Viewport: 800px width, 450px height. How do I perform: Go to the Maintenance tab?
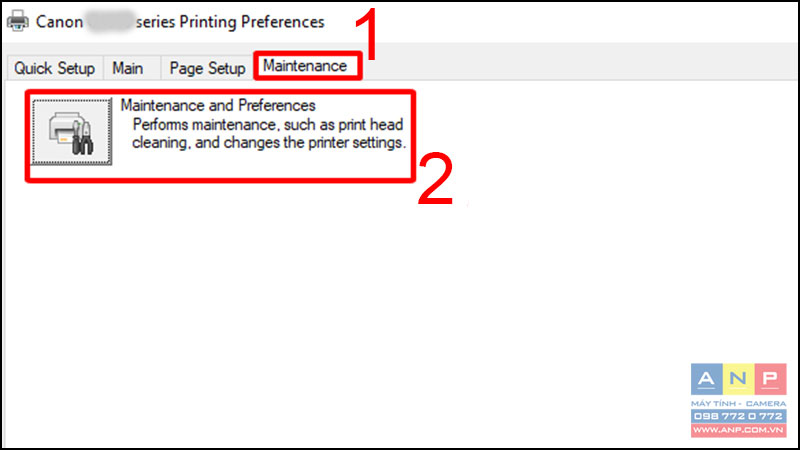tap(305, 66)
